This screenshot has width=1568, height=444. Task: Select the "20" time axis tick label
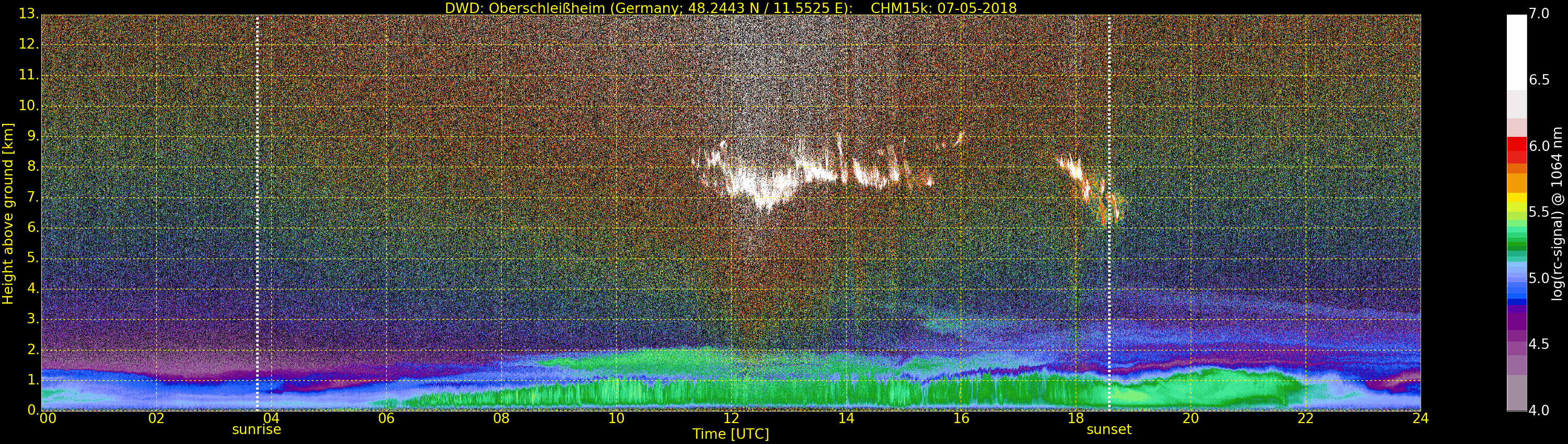tap(1191, 418)
